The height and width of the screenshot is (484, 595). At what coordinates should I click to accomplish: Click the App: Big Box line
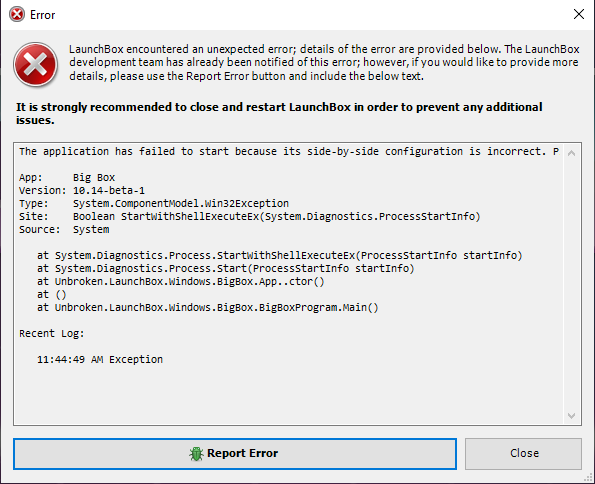click(67, 178)
